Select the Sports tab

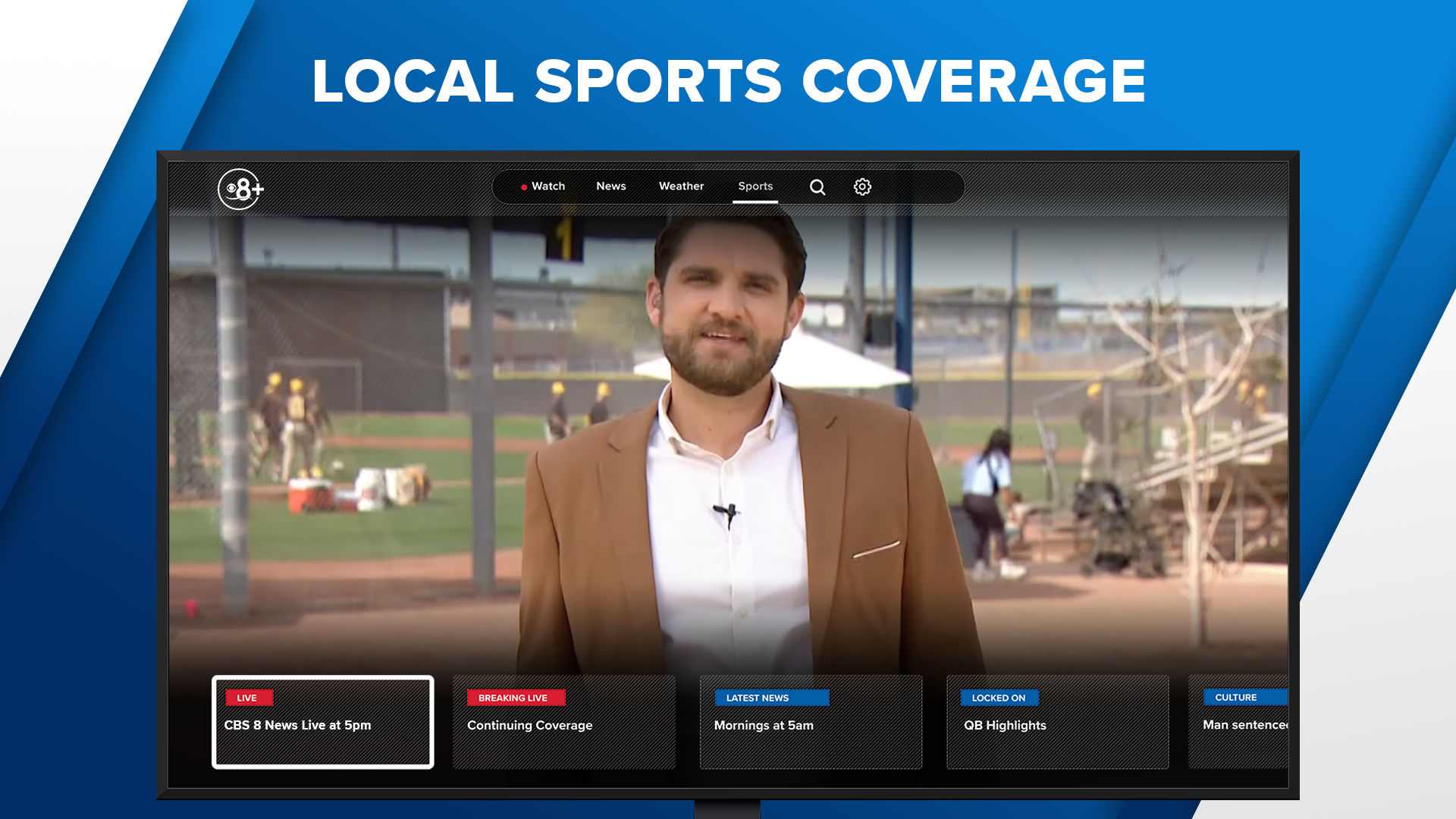[755, 187]
